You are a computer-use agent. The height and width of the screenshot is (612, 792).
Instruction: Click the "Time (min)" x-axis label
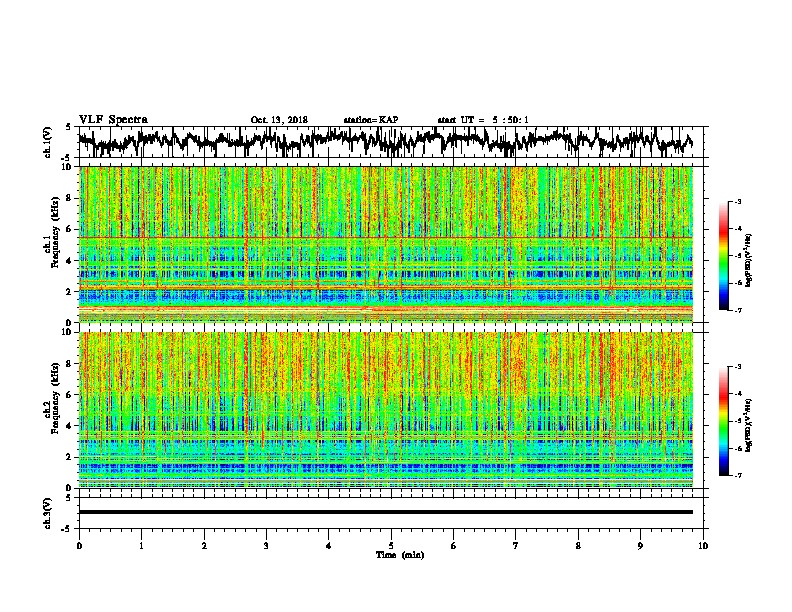[x=400, y=555]
